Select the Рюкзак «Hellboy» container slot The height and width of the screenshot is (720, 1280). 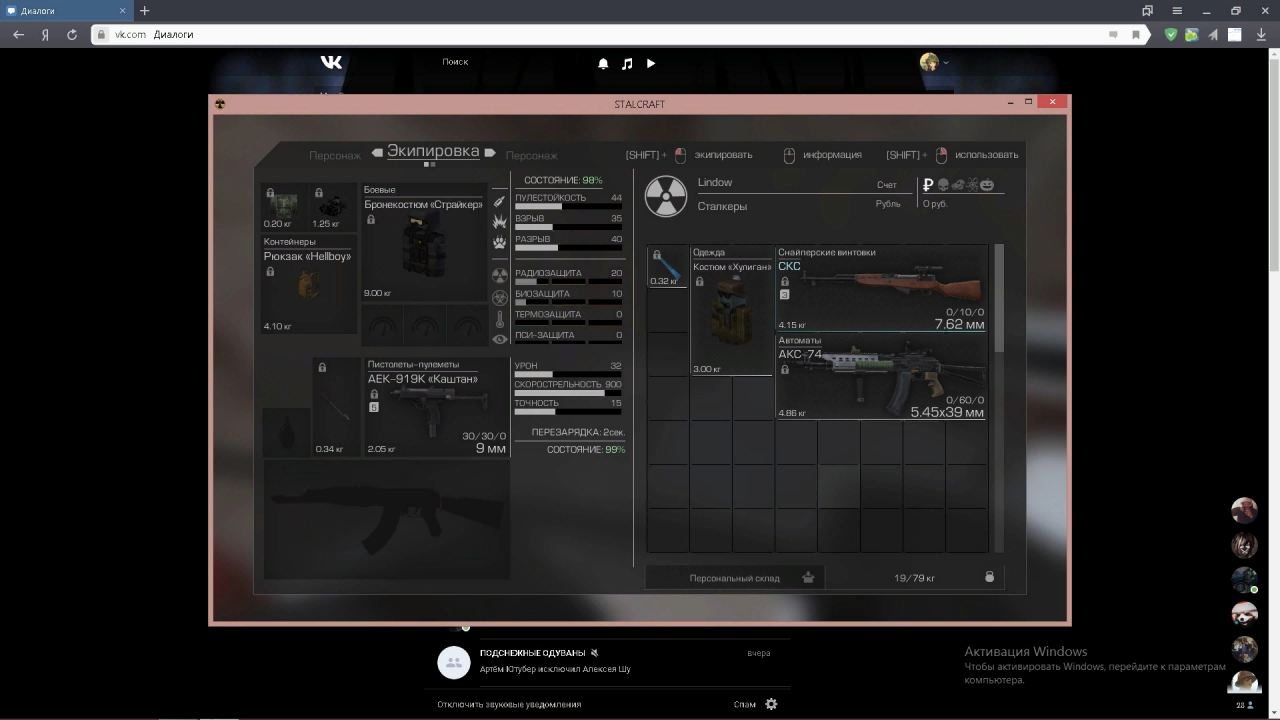[x=308, y=284]
